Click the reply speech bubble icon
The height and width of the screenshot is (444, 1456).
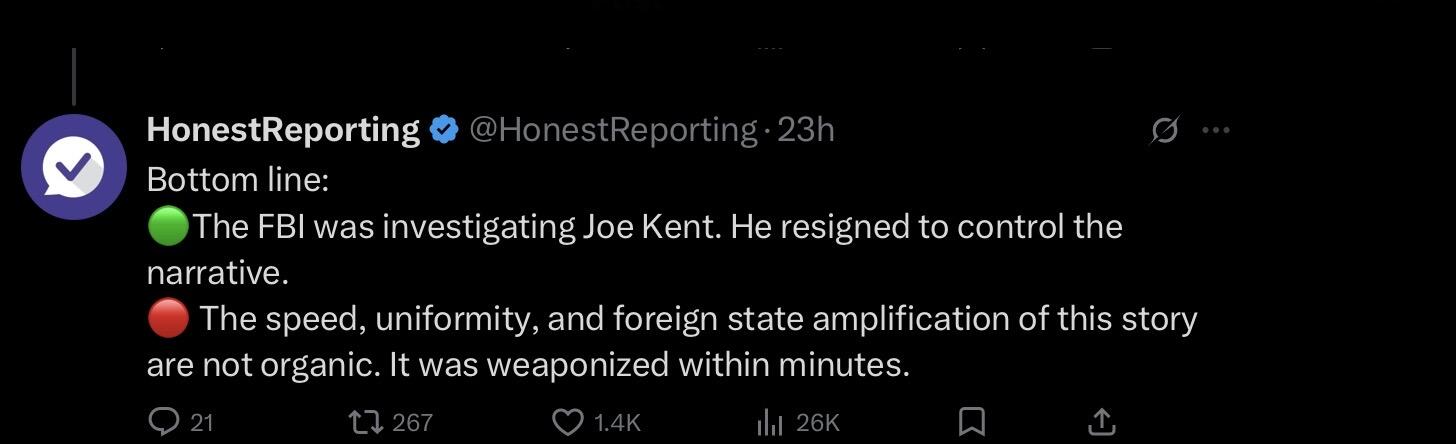point(163,422)
